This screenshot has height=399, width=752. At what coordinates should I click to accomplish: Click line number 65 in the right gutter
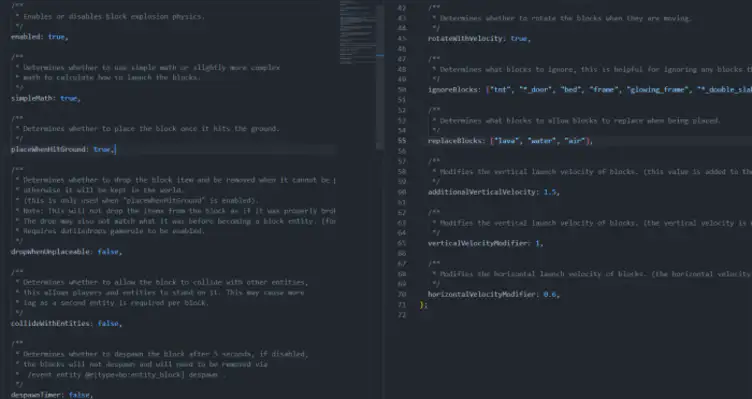(401, 244)
